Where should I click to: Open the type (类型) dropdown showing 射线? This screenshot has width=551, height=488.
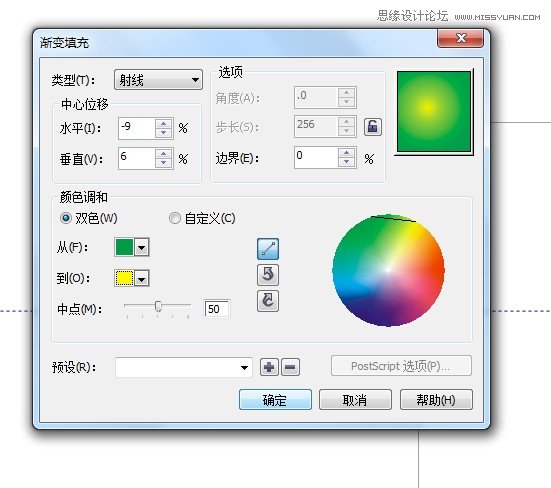pyautogui.click(x=158, y=80)
